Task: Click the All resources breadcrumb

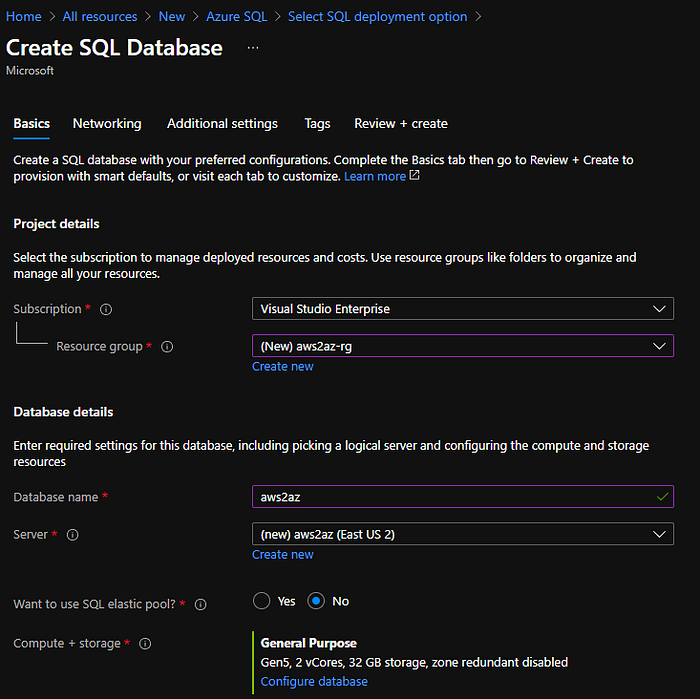Action: click(100, 17)
